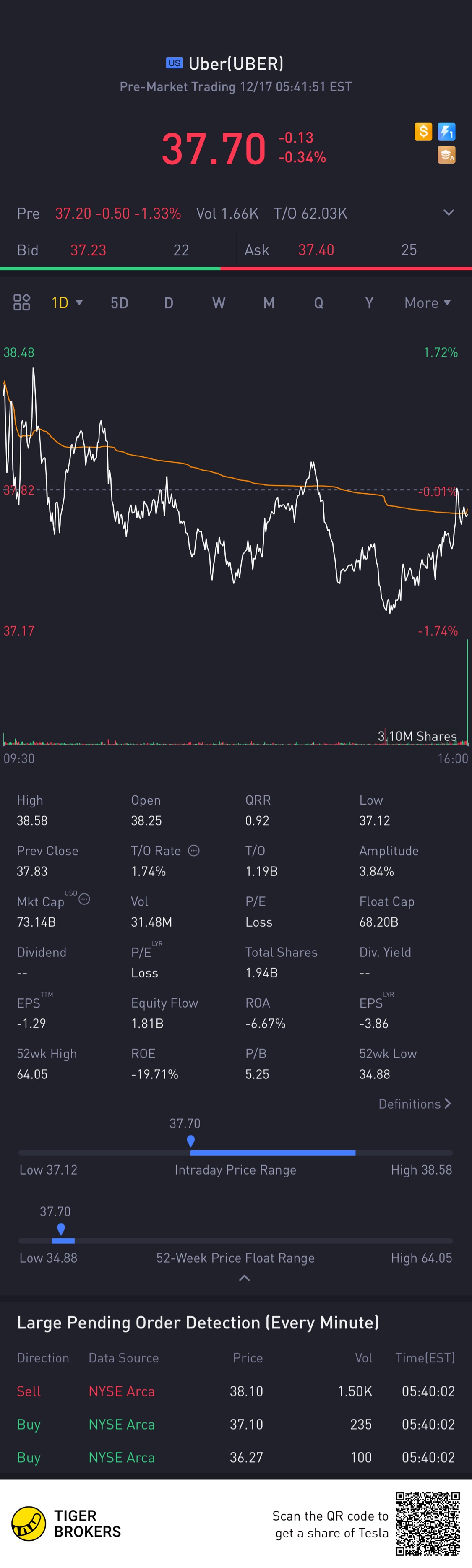Select the Y yearly chart tab
Viewport: 472px width, 1568px height.
(x=369, y=302)
